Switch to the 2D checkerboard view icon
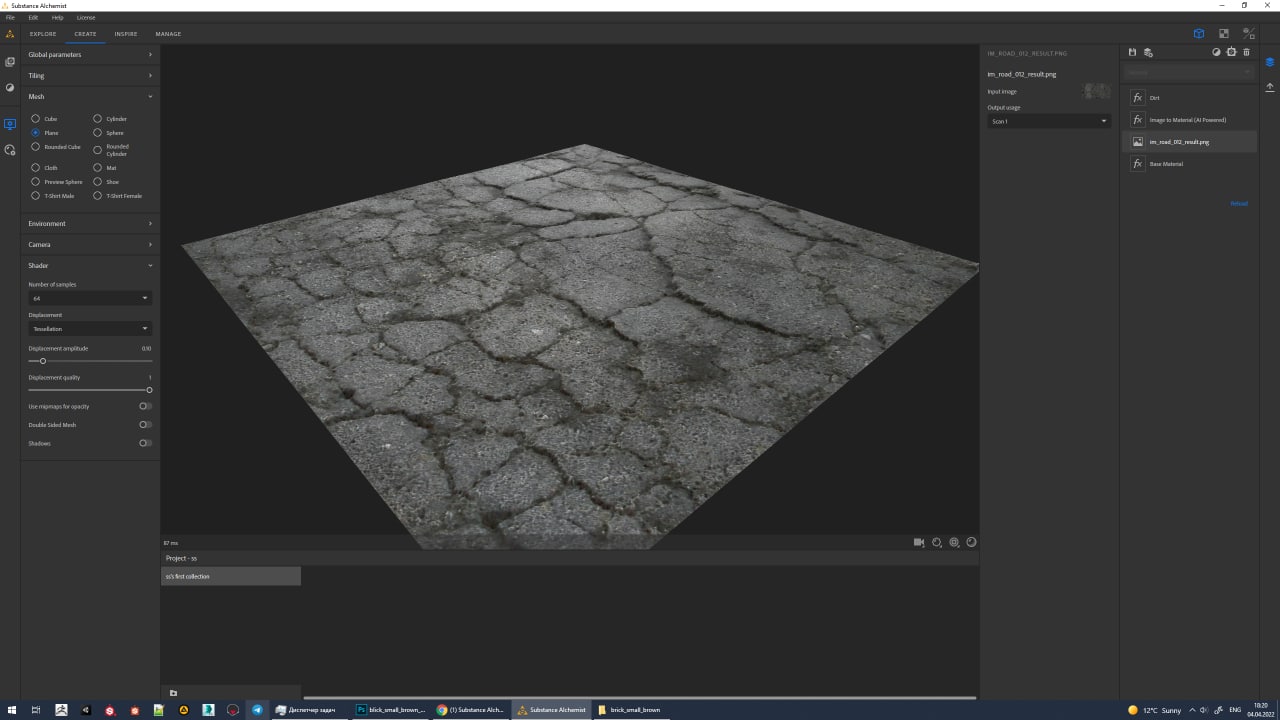The image size is (1280, 720). click(x=1223, y=33)
